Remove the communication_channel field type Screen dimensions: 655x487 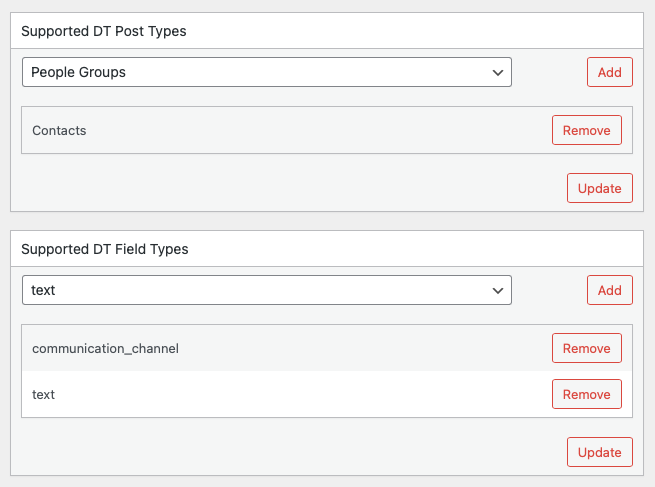pyautogui.click(x=586, y=348)
